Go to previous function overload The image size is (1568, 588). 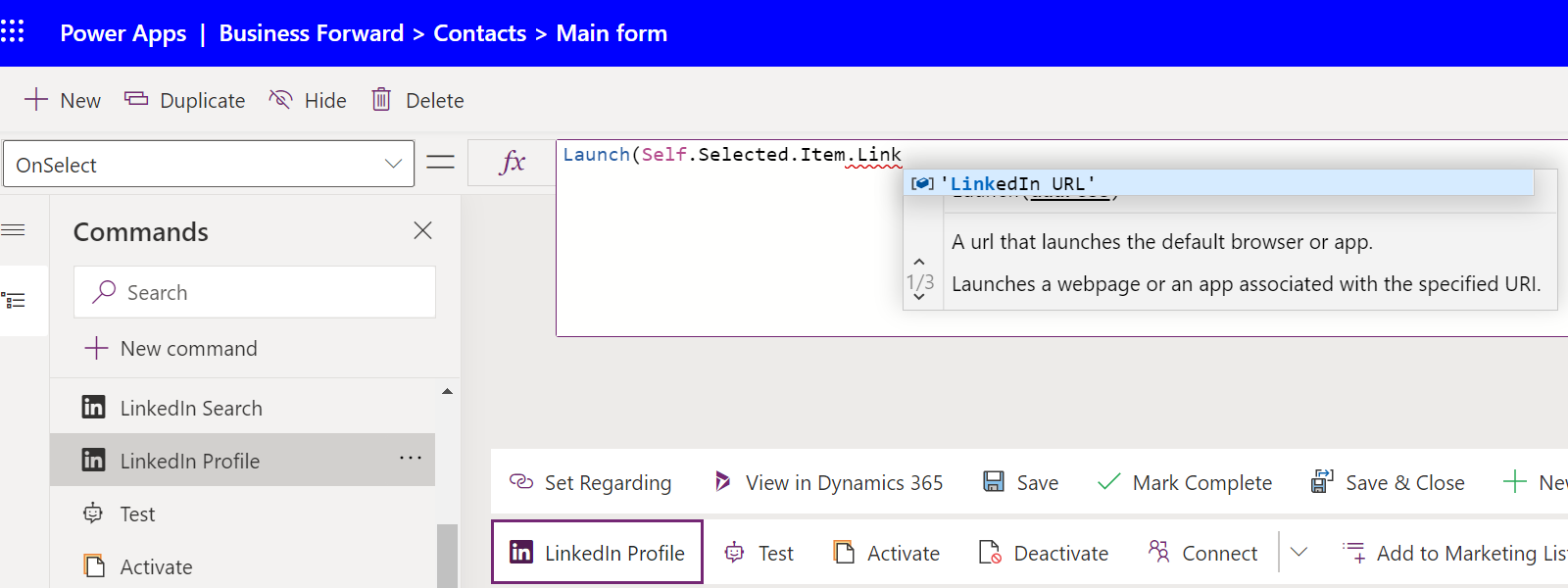919,262
